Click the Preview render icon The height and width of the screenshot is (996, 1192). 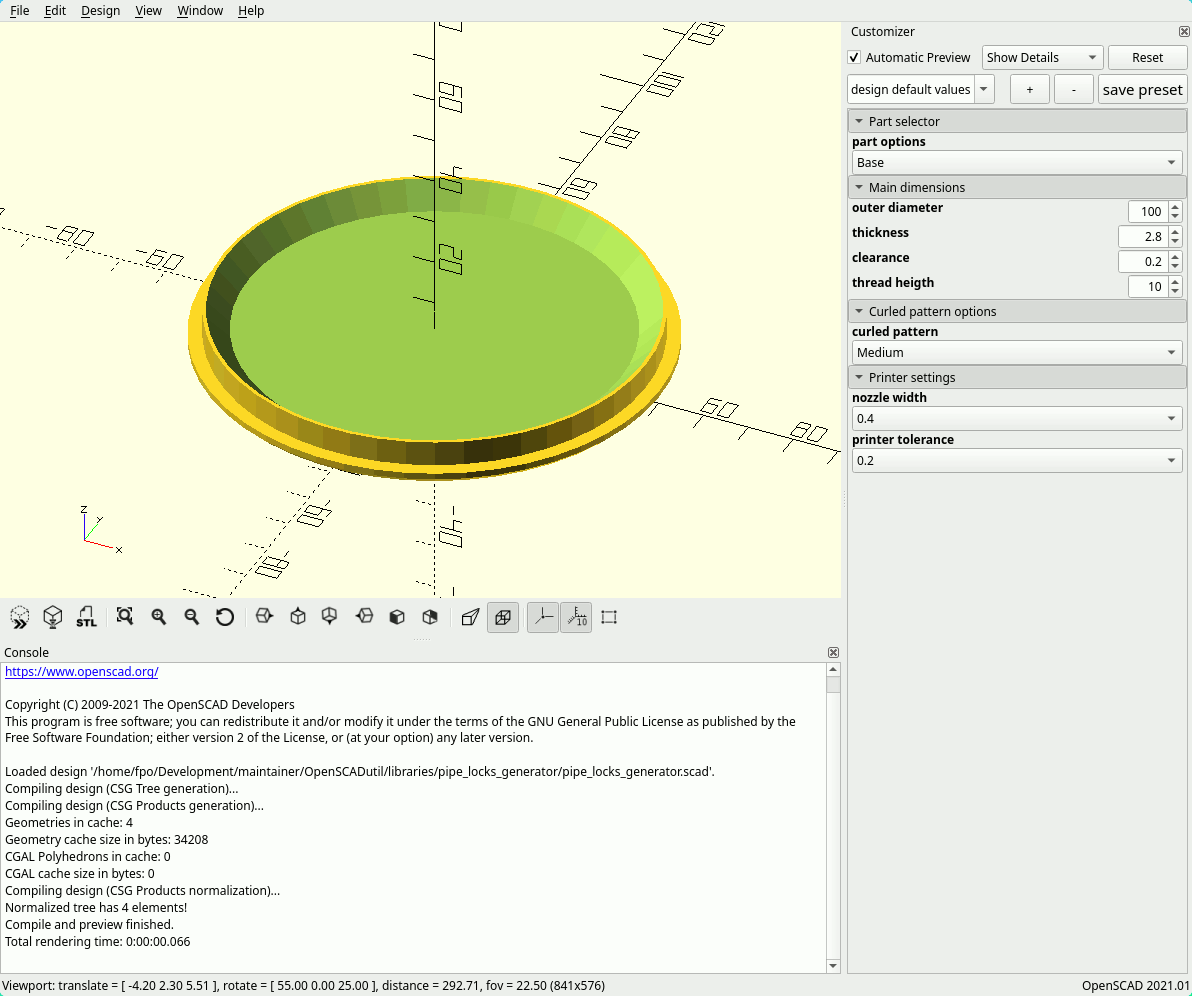[20, 617]
